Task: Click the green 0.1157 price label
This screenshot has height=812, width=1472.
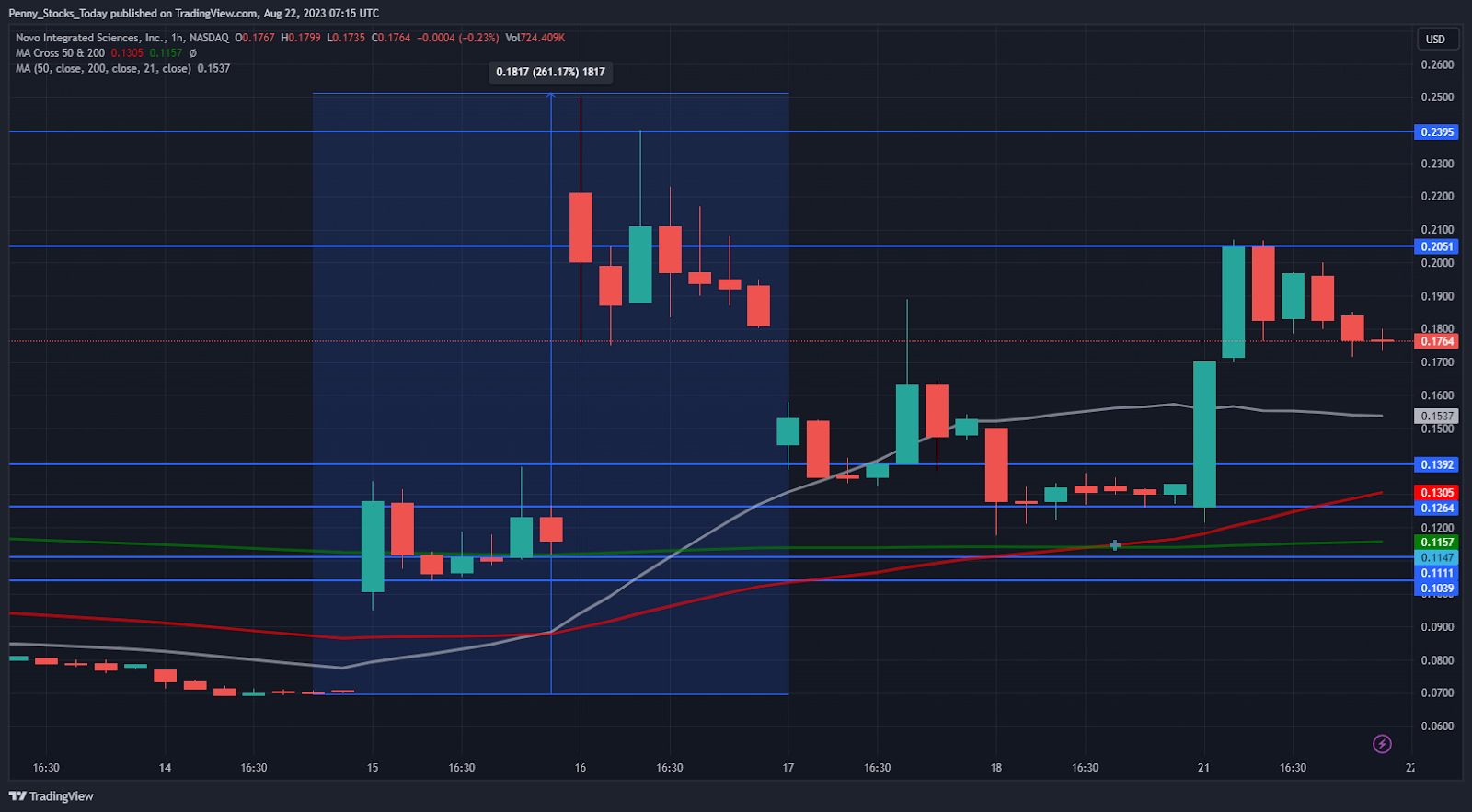Action: click(x=1436, y=543)
